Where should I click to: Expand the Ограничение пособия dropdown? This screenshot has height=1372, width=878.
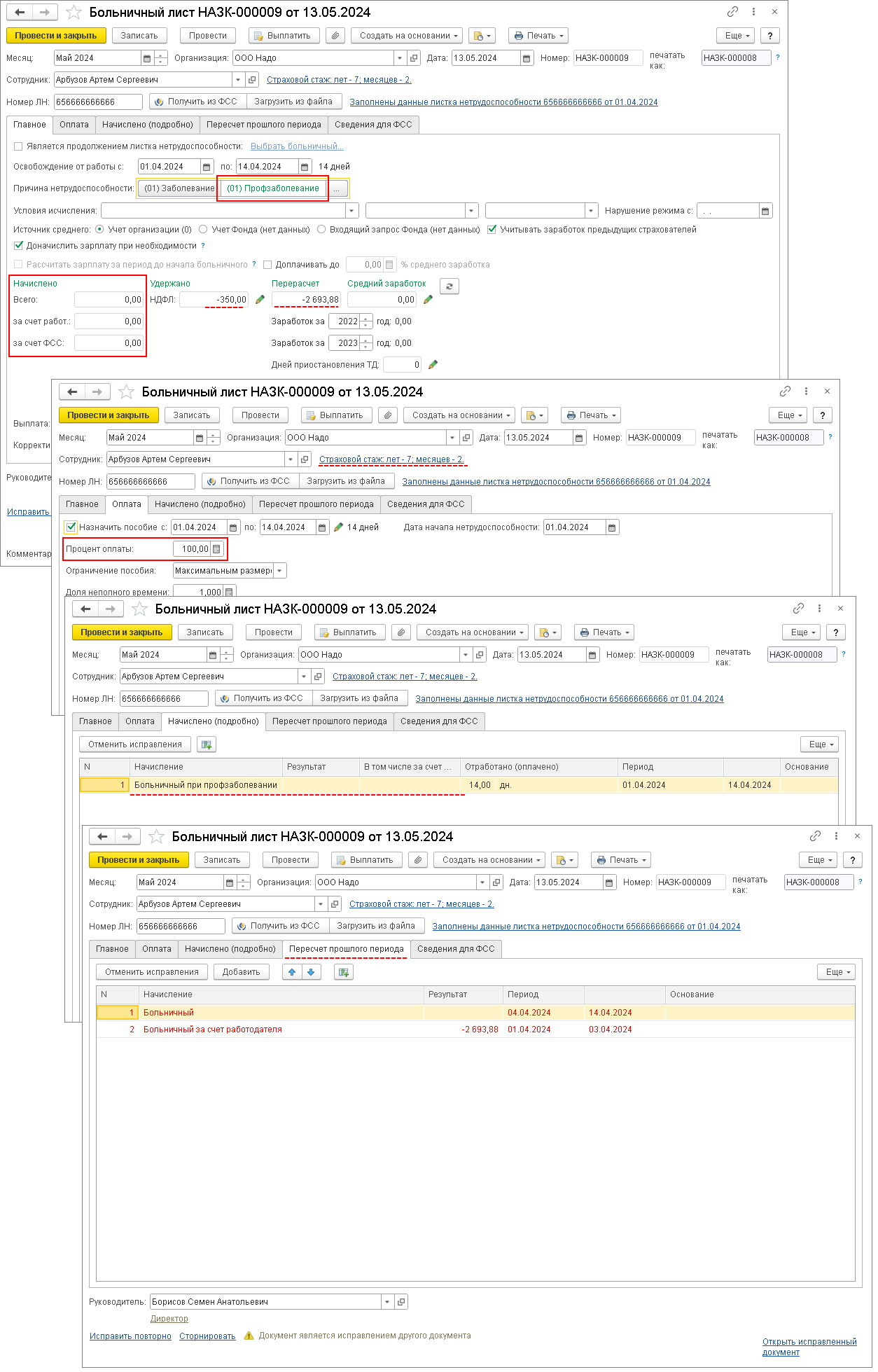280,571
